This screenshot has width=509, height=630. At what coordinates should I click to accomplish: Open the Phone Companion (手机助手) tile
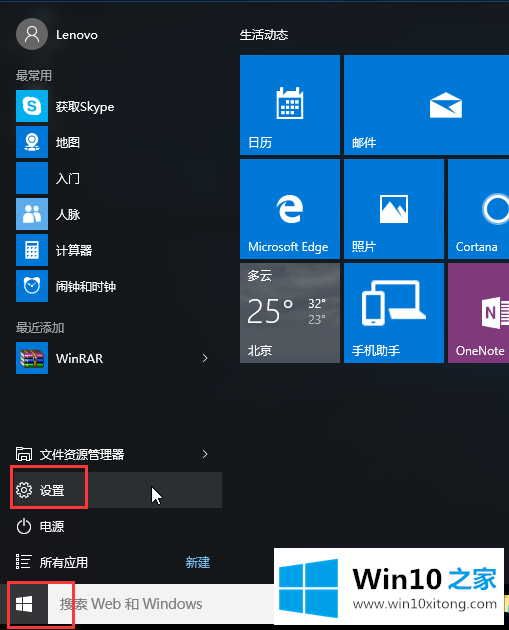394,313
